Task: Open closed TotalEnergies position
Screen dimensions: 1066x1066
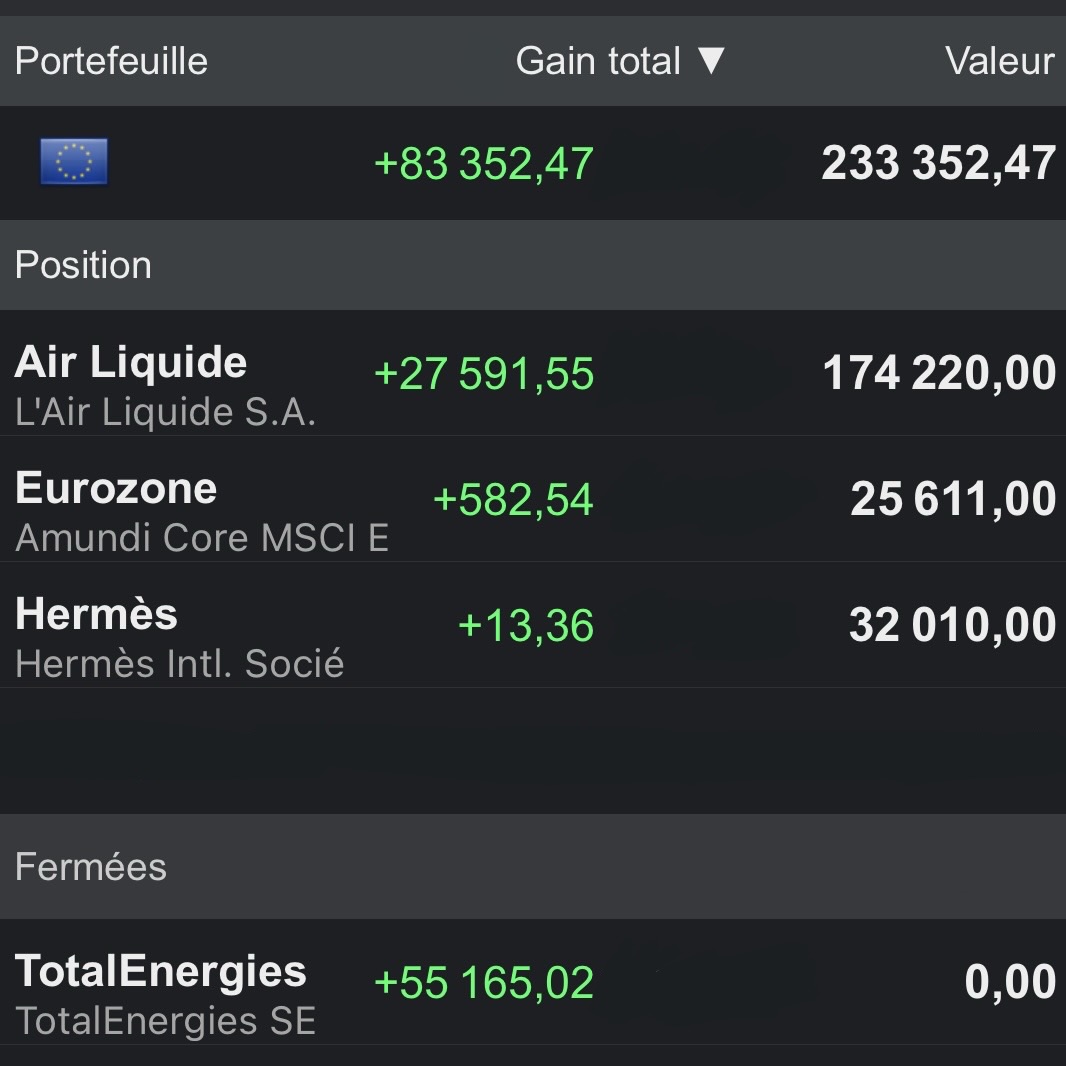Action: tap(533, 982)
